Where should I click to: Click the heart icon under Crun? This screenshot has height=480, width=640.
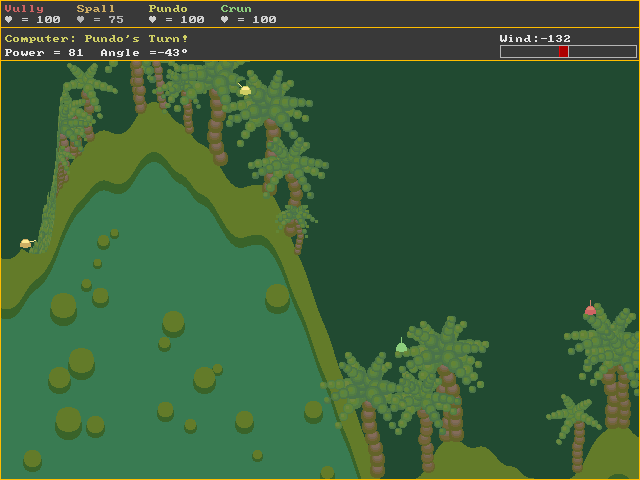224,19
